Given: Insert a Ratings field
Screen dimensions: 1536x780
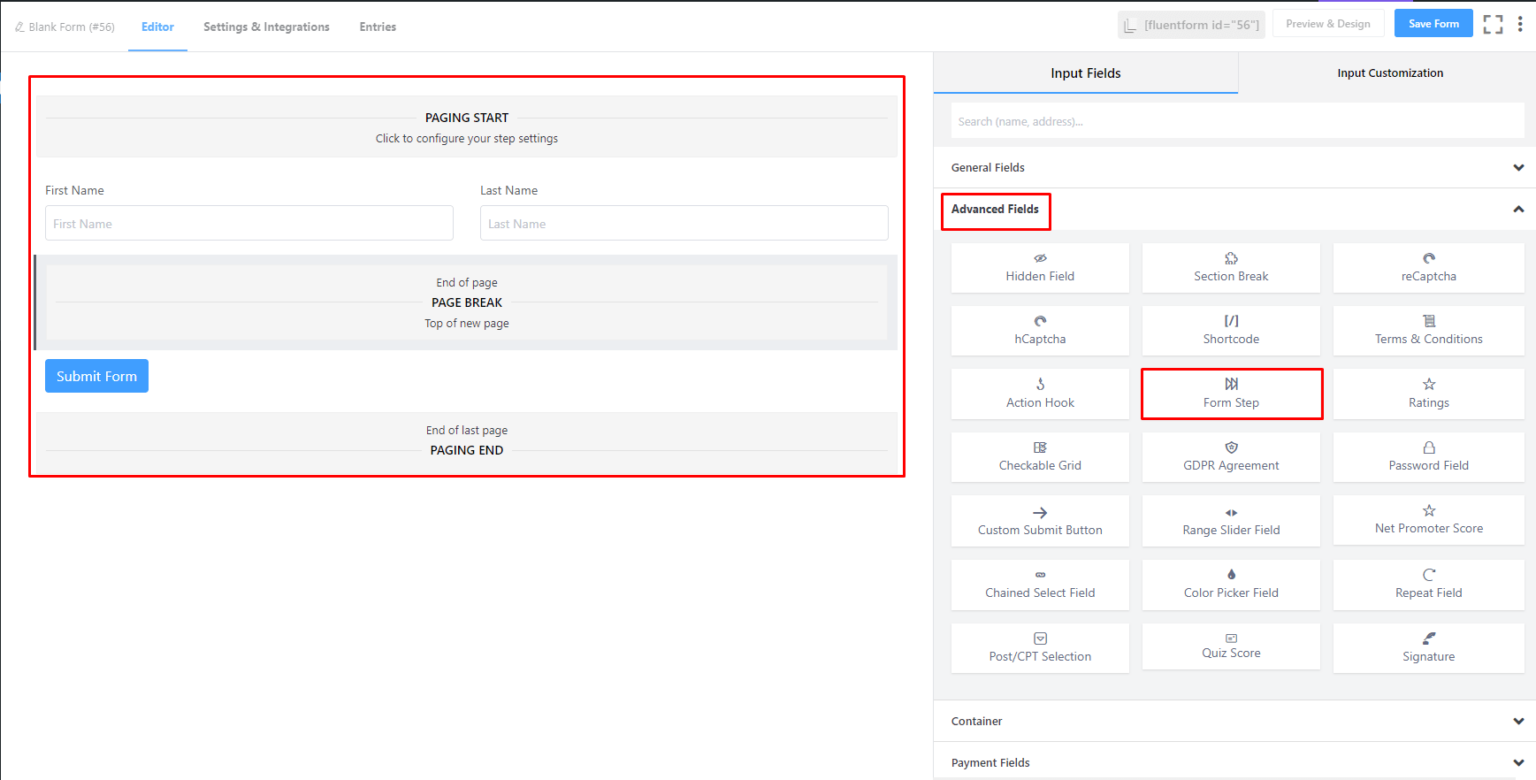Looking at the screenshot, I should tap(1428, 393).
